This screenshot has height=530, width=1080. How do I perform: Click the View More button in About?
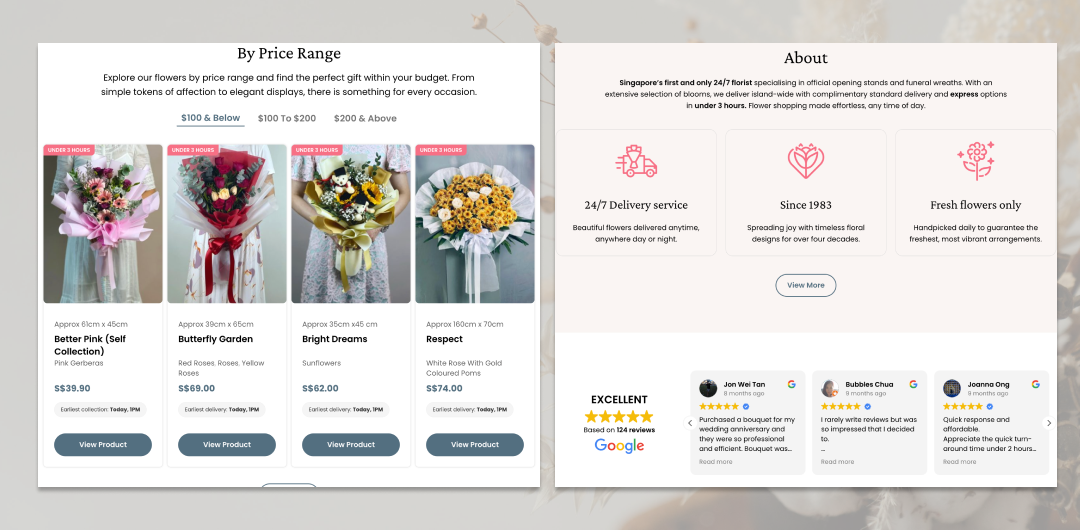click(x=805, y=285)
